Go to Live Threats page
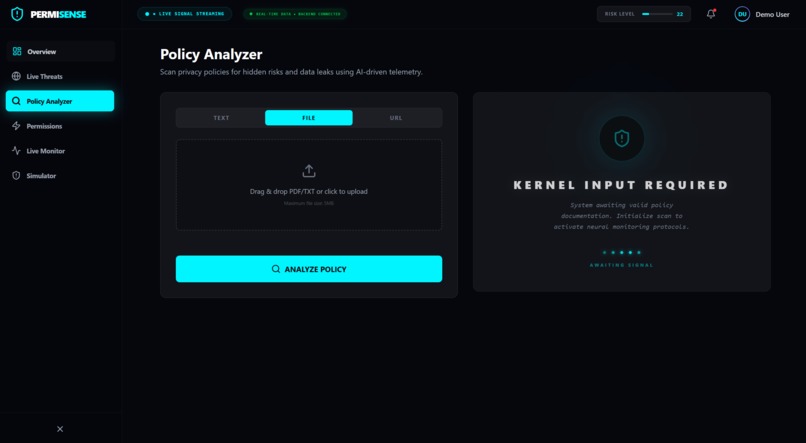The image size is (806, 443). 60,77
